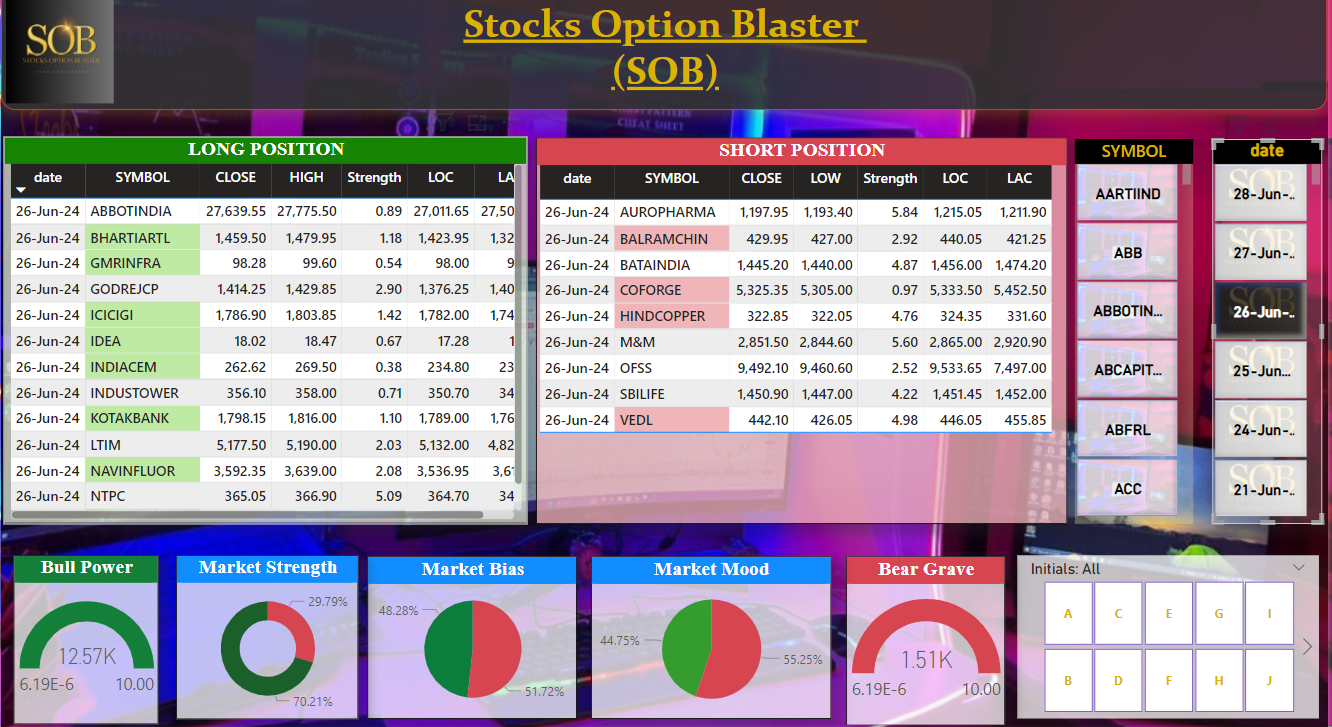Select initial I tile
The height and width of the screenshot is (727, 1332).
pos(1270,613)
